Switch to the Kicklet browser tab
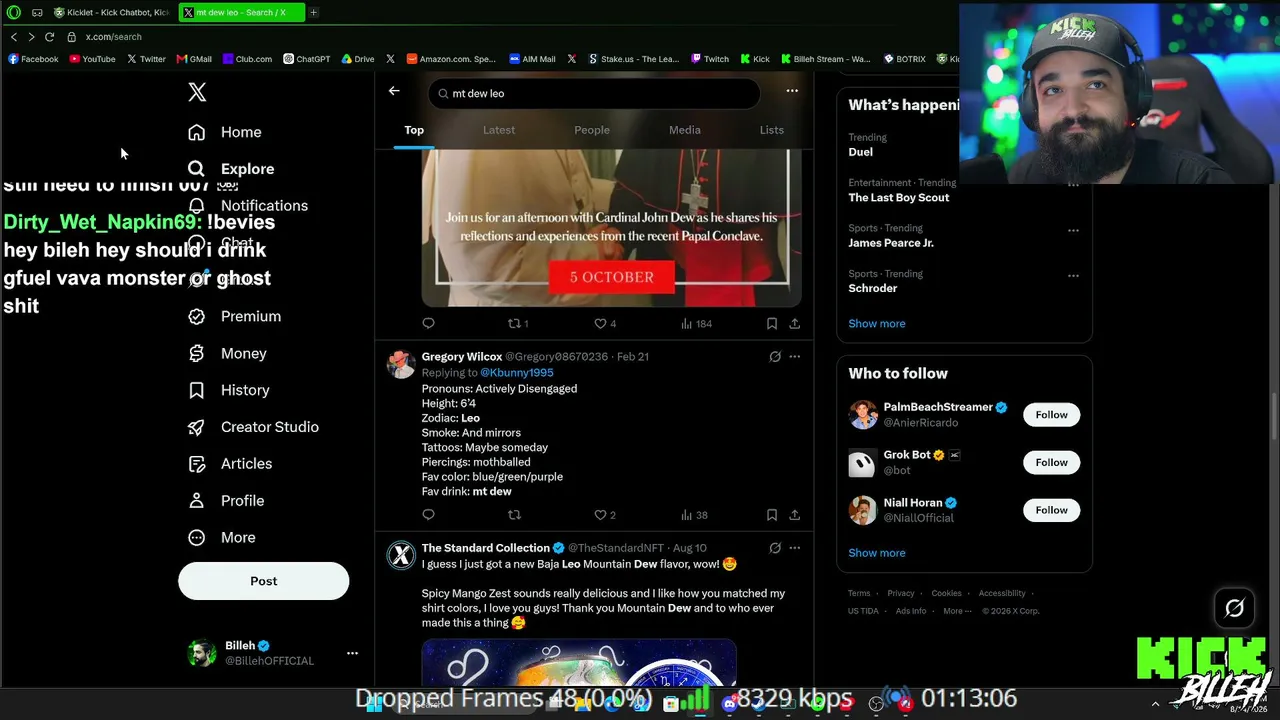The width and height of the screenshot is (1280, 720). pyautogui.click(x=112, y=13)
